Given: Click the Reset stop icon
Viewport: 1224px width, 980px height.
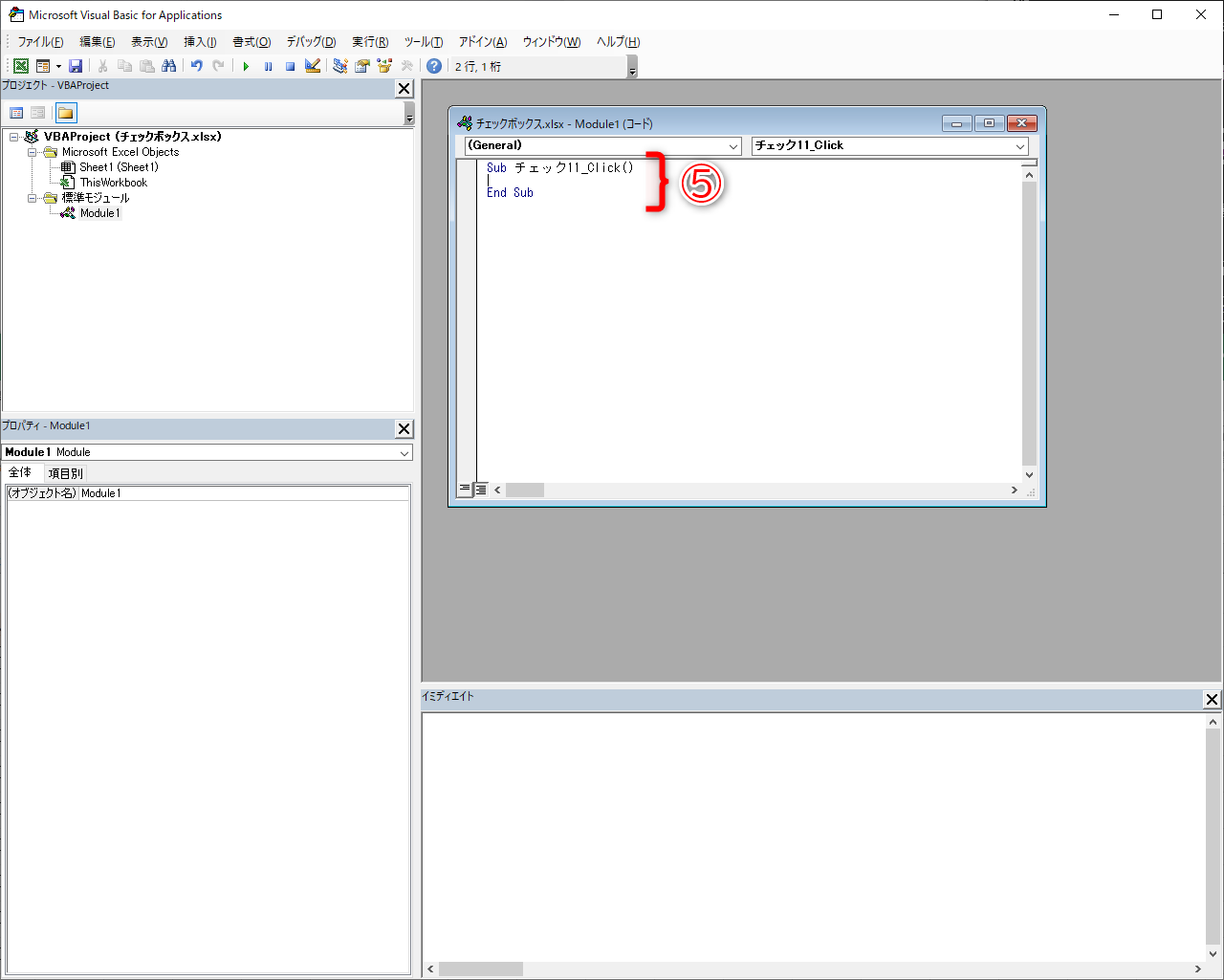Looking at the screenshot, I should pyautogui.click(x=290, y=66).
